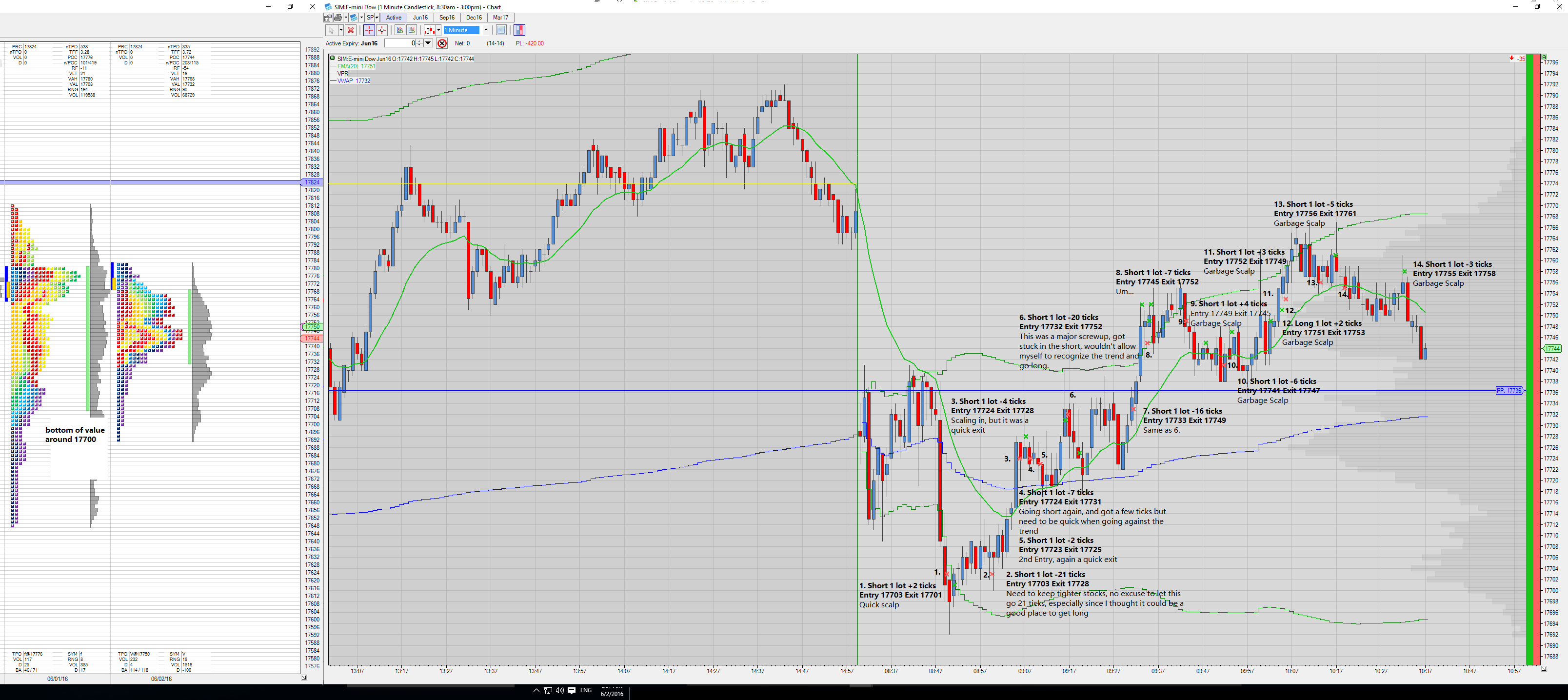
Task: Select the Active contract tab
Action: (x=394, y=18)
